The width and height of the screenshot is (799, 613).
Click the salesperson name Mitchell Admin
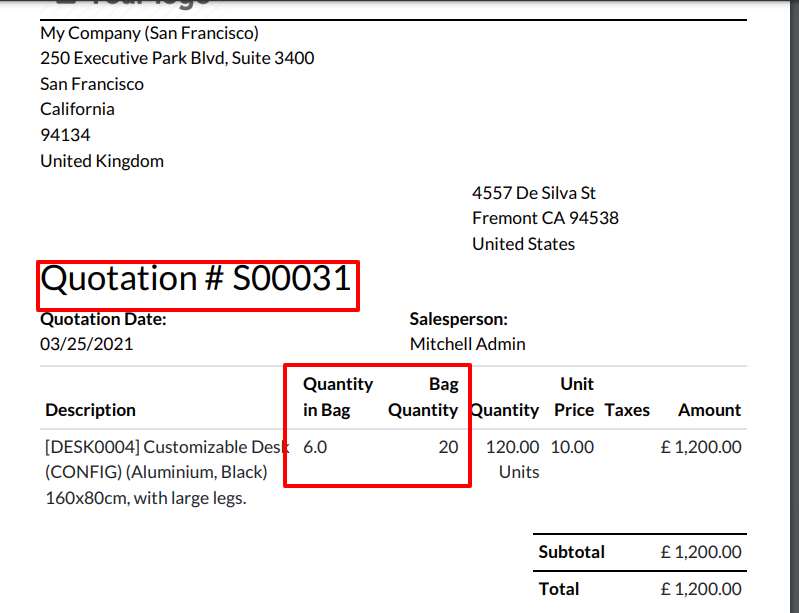(x=467, y=344)
